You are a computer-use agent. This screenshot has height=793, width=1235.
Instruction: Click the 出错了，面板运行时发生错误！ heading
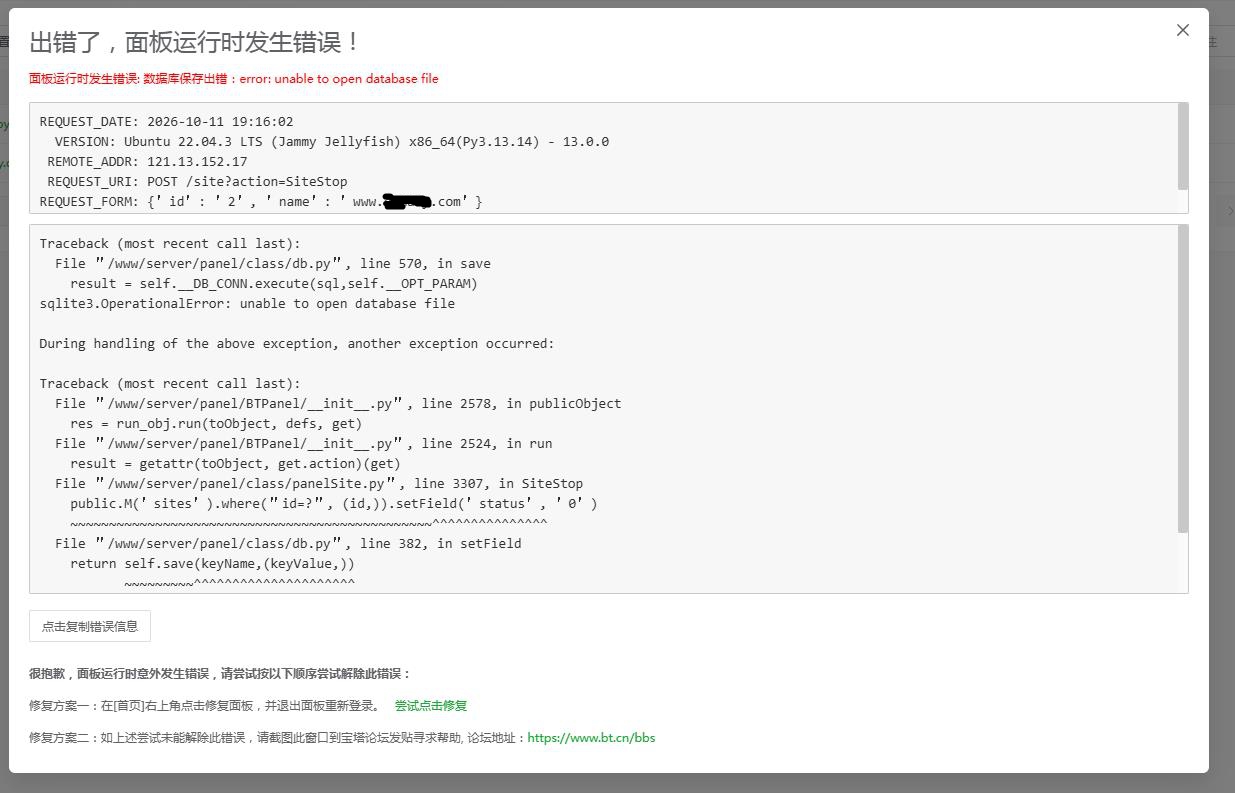tap(195, 42)
